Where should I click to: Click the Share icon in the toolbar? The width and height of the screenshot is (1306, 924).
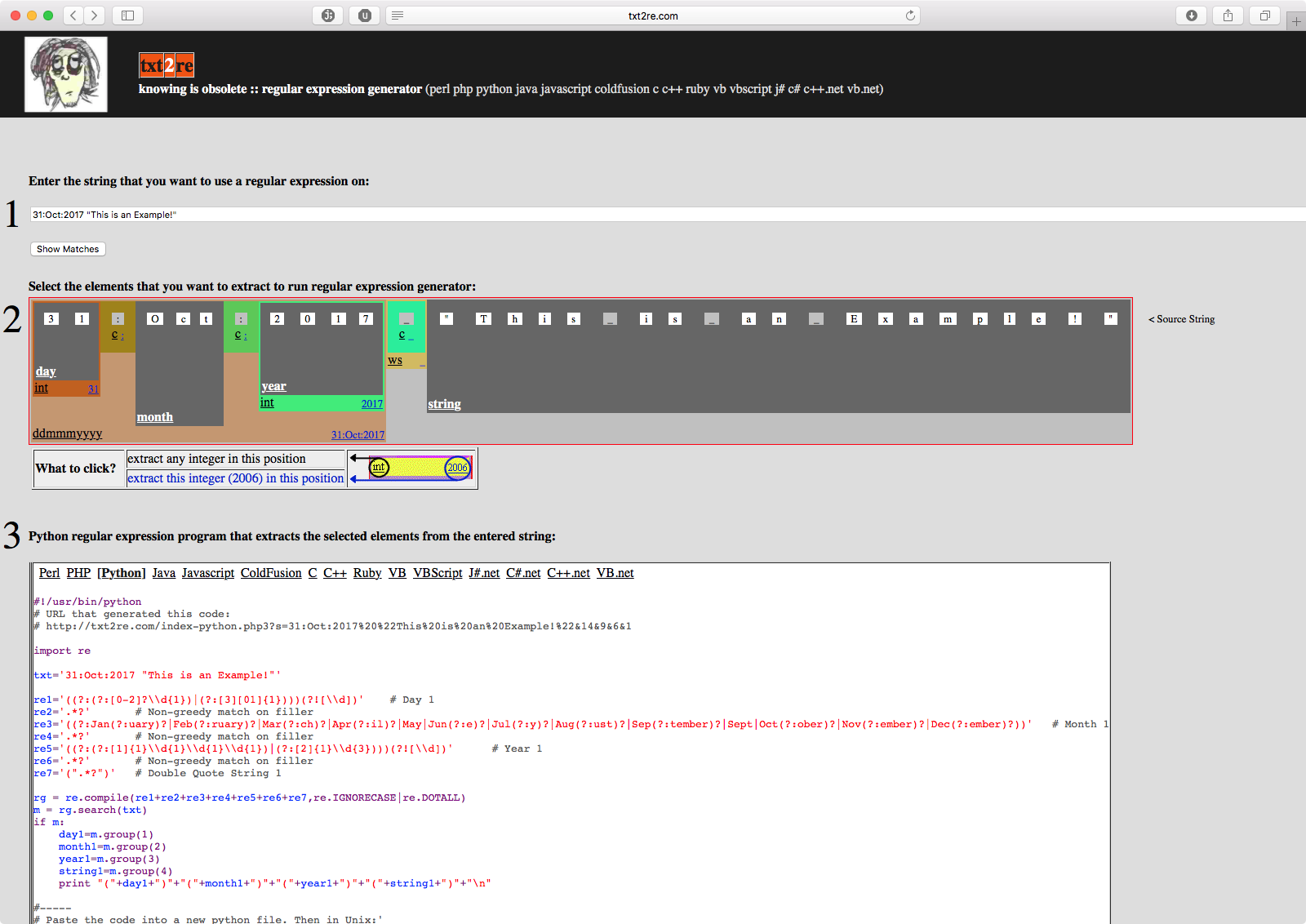(x=1228, y=16)
